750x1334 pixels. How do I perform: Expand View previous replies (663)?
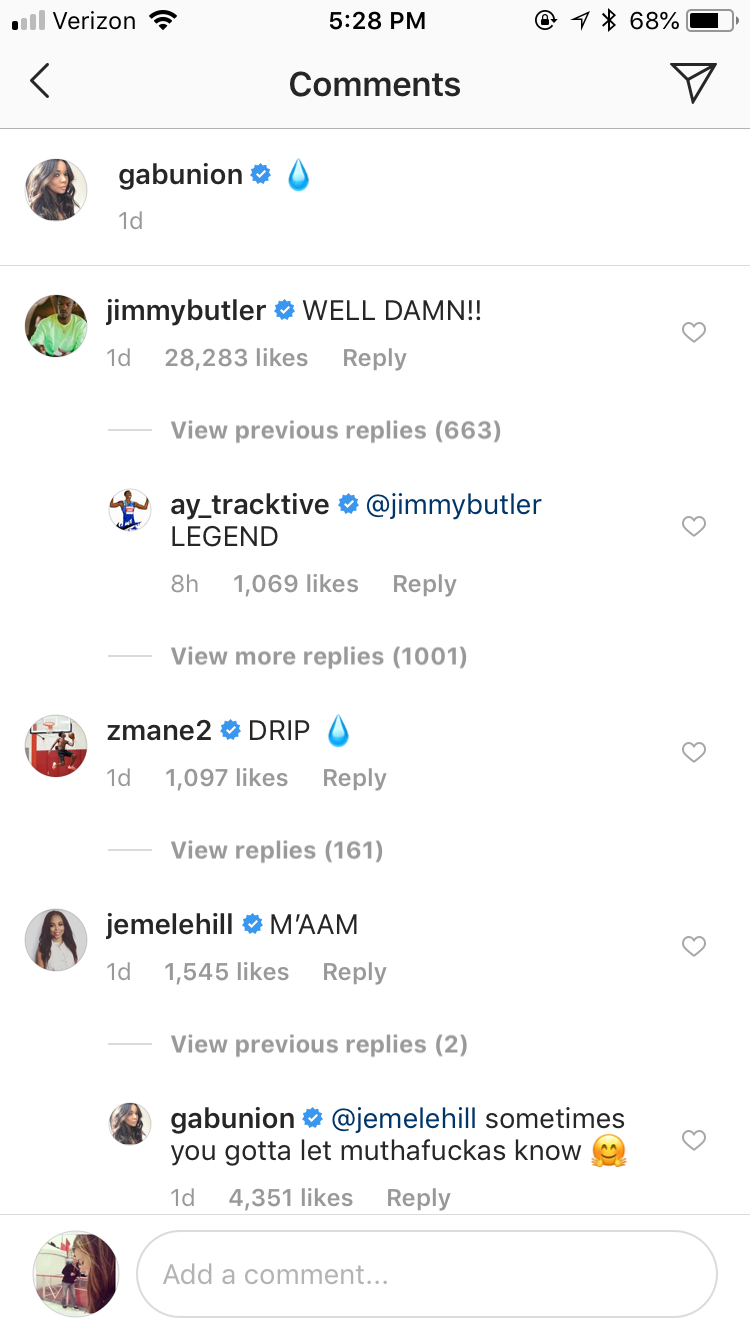pos(335,430)
